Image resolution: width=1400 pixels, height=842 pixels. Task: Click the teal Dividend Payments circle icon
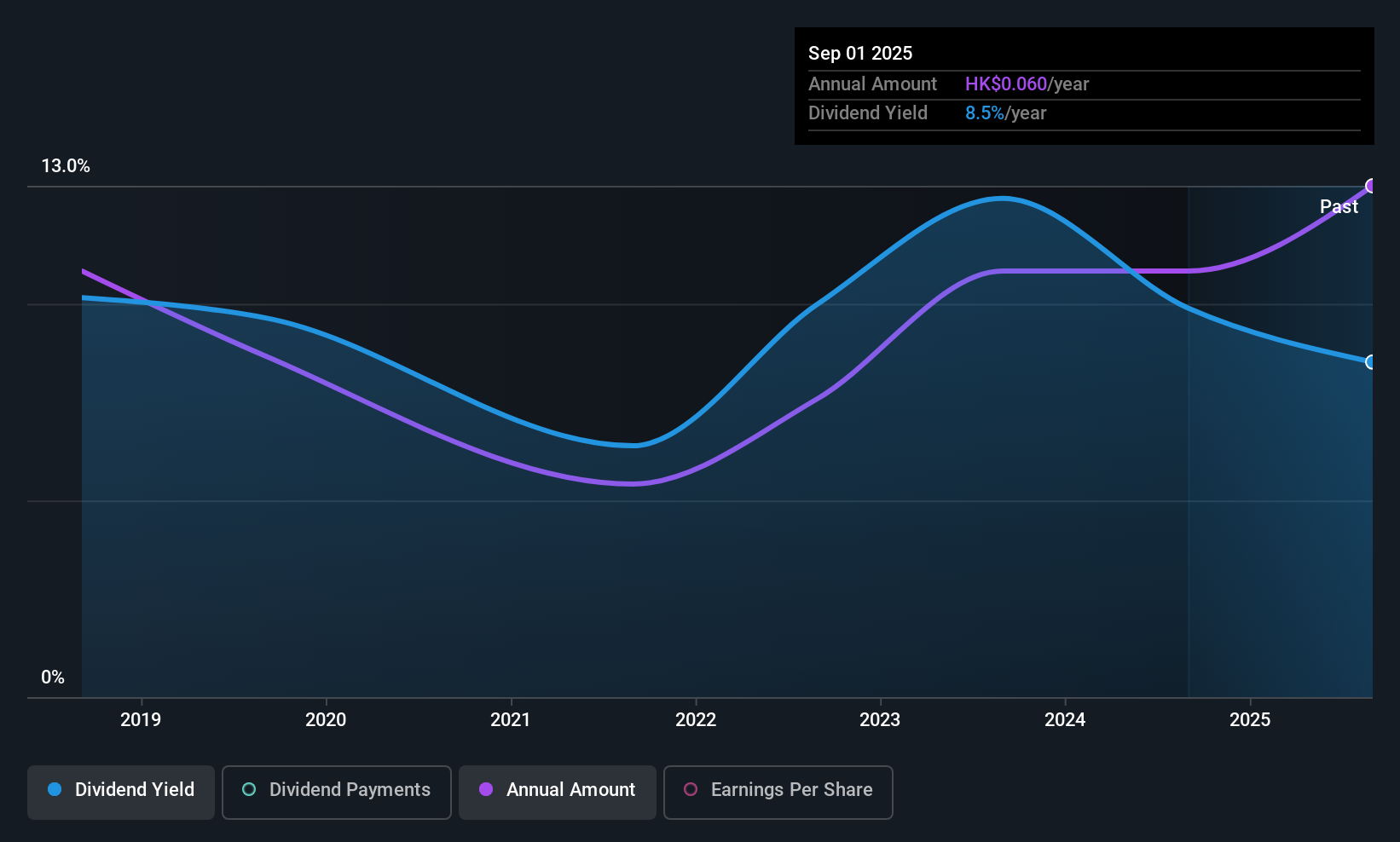point(248,789)
